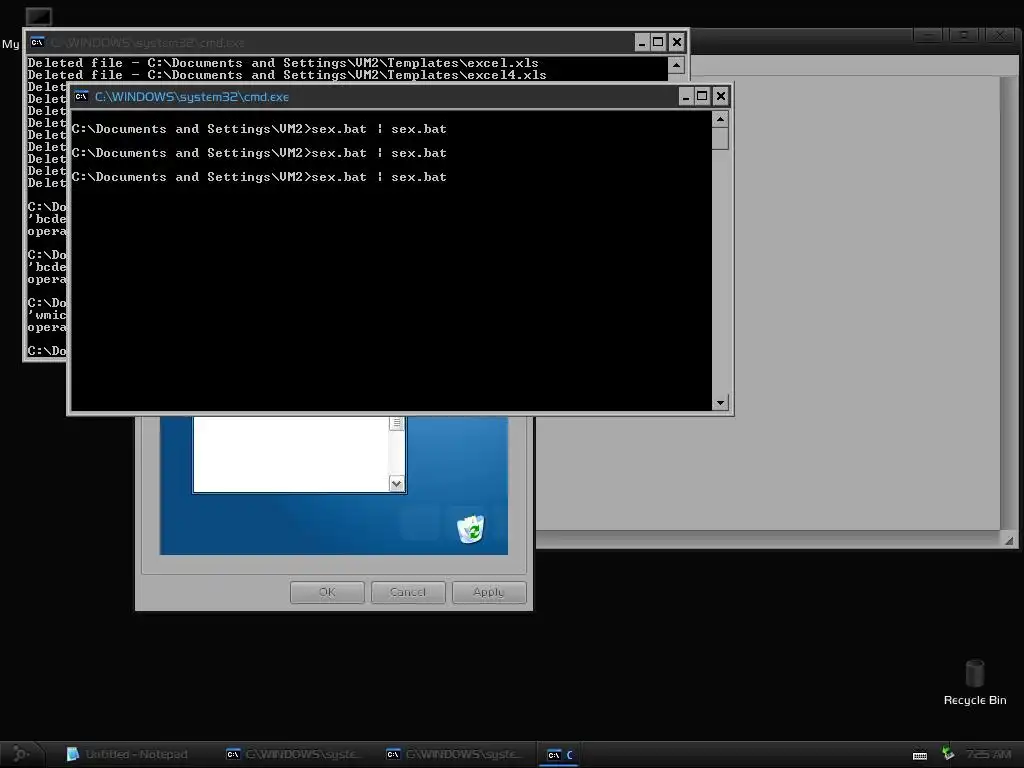The image size is (1024, 768).
Task: Close the dark background window on the right
Action: [x=999, y=35]
